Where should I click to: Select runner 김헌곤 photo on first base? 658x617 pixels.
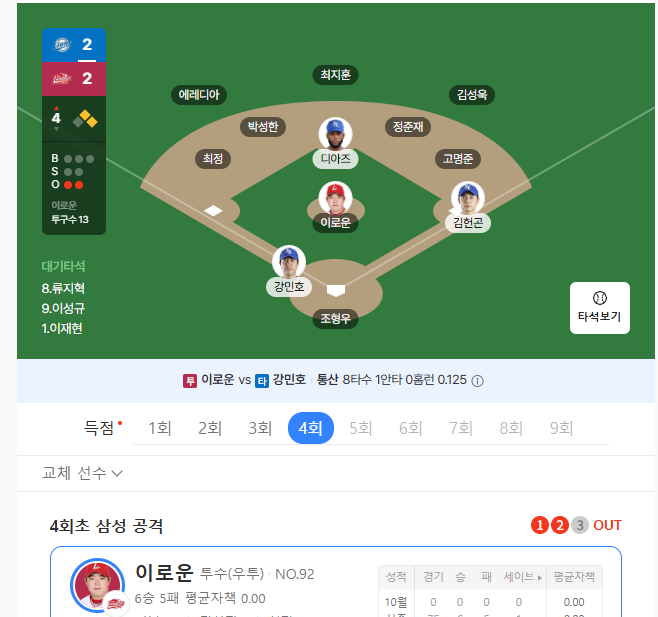467,198
